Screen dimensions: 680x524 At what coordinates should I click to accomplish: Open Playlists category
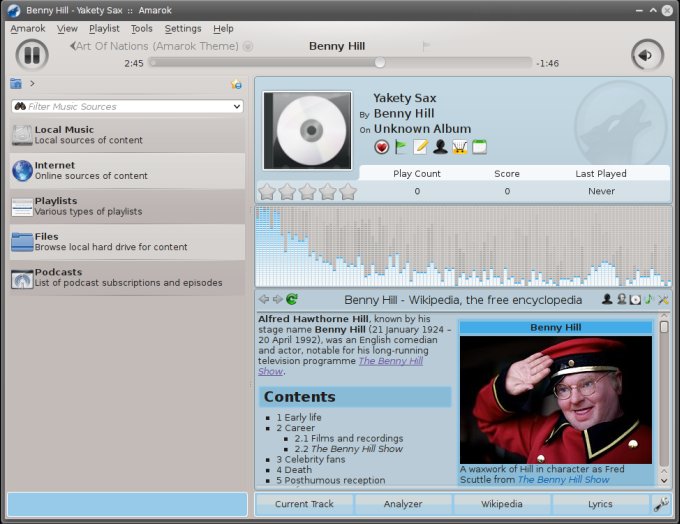point(127,206)
